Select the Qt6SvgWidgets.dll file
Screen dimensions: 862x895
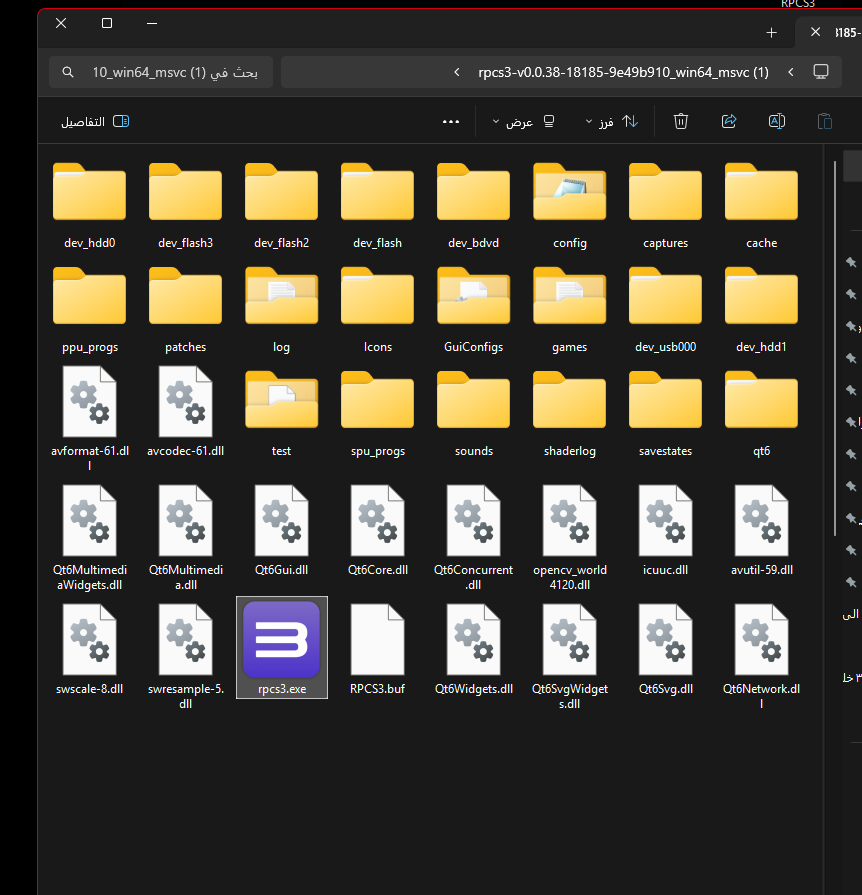(x=570, y=656)
